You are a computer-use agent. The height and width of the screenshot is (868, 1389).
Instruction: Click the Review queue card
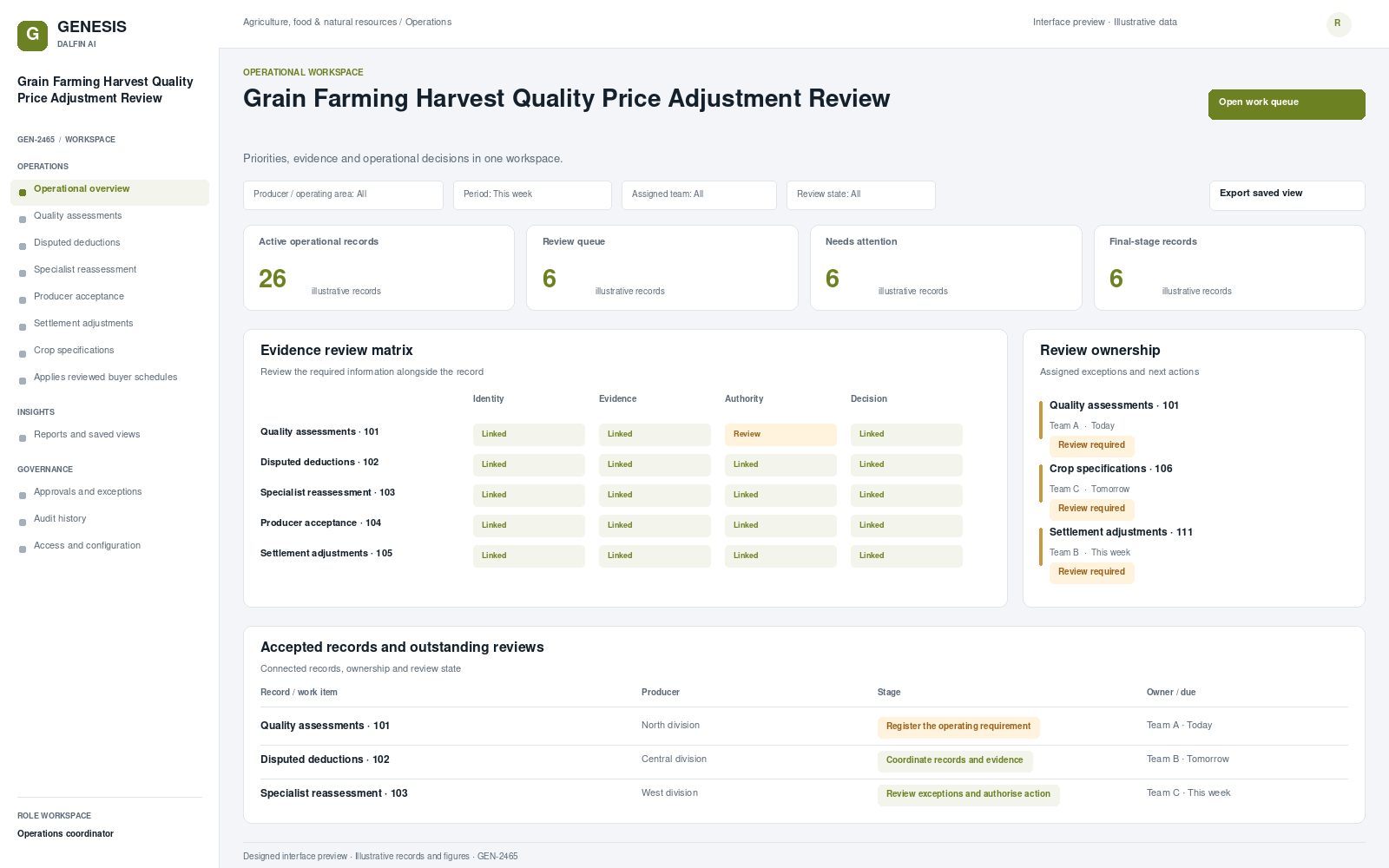point(662,267)
